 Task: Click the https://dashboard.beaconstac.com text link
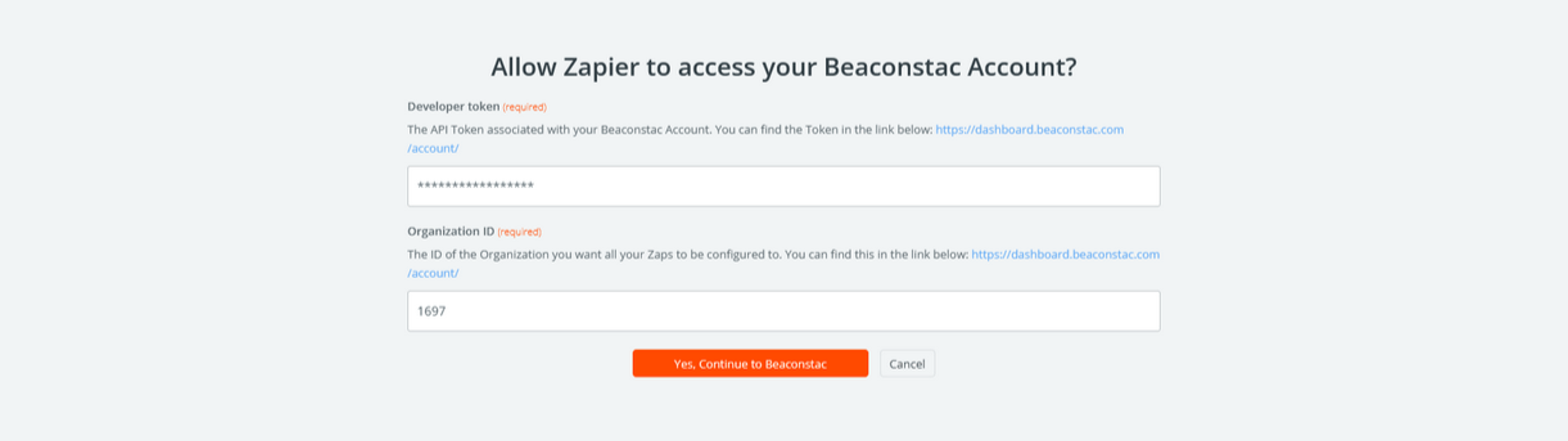[x=1029, y=129]
